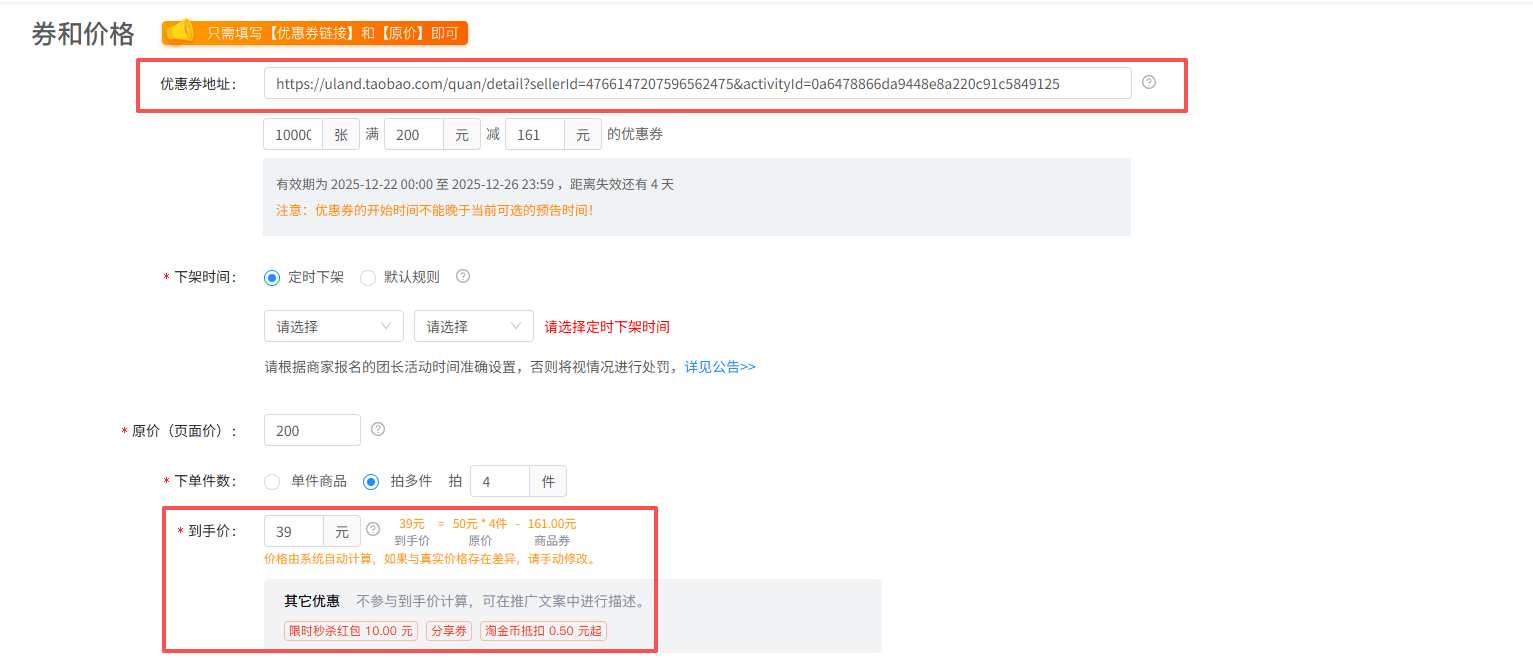
Task: Select the 拍多件 radio button
Action: pyautogui.click(x=371, y=482)
